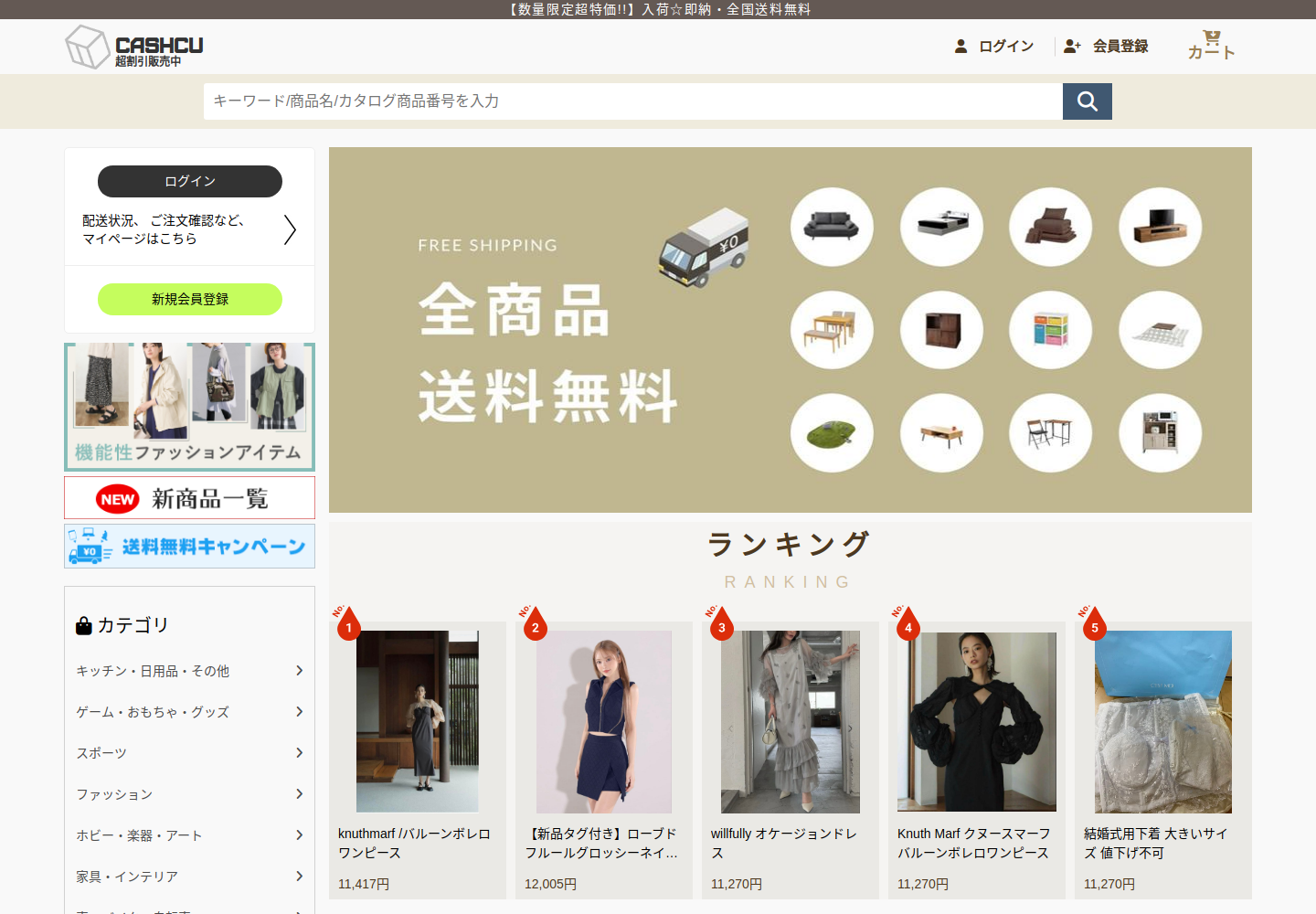Screen dimensions: 1316x914
Task: Open rank 5 結婚式用下着 product image
Action: 1163,722
